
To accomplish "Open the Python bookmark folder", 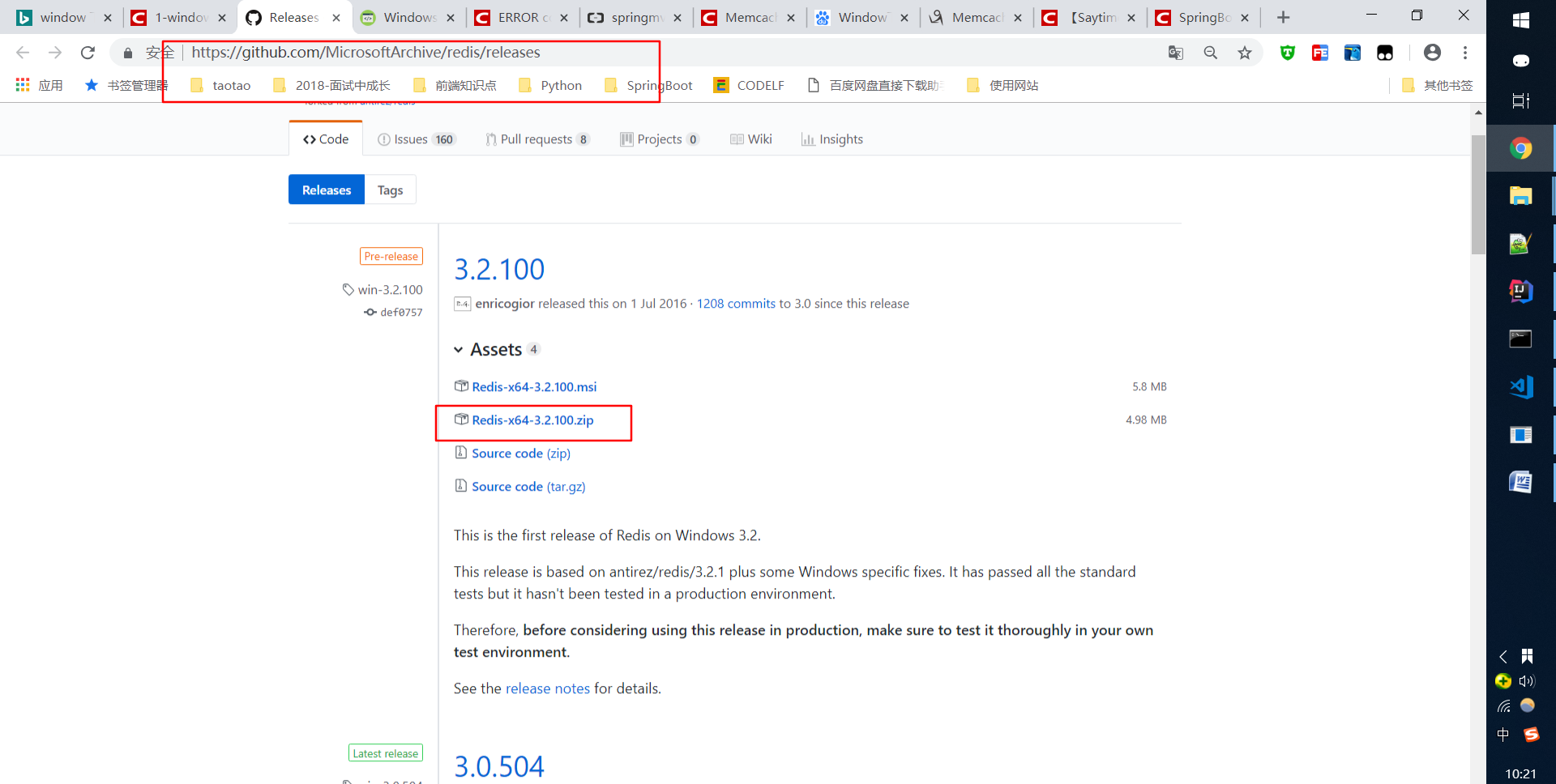I will 550,85.
